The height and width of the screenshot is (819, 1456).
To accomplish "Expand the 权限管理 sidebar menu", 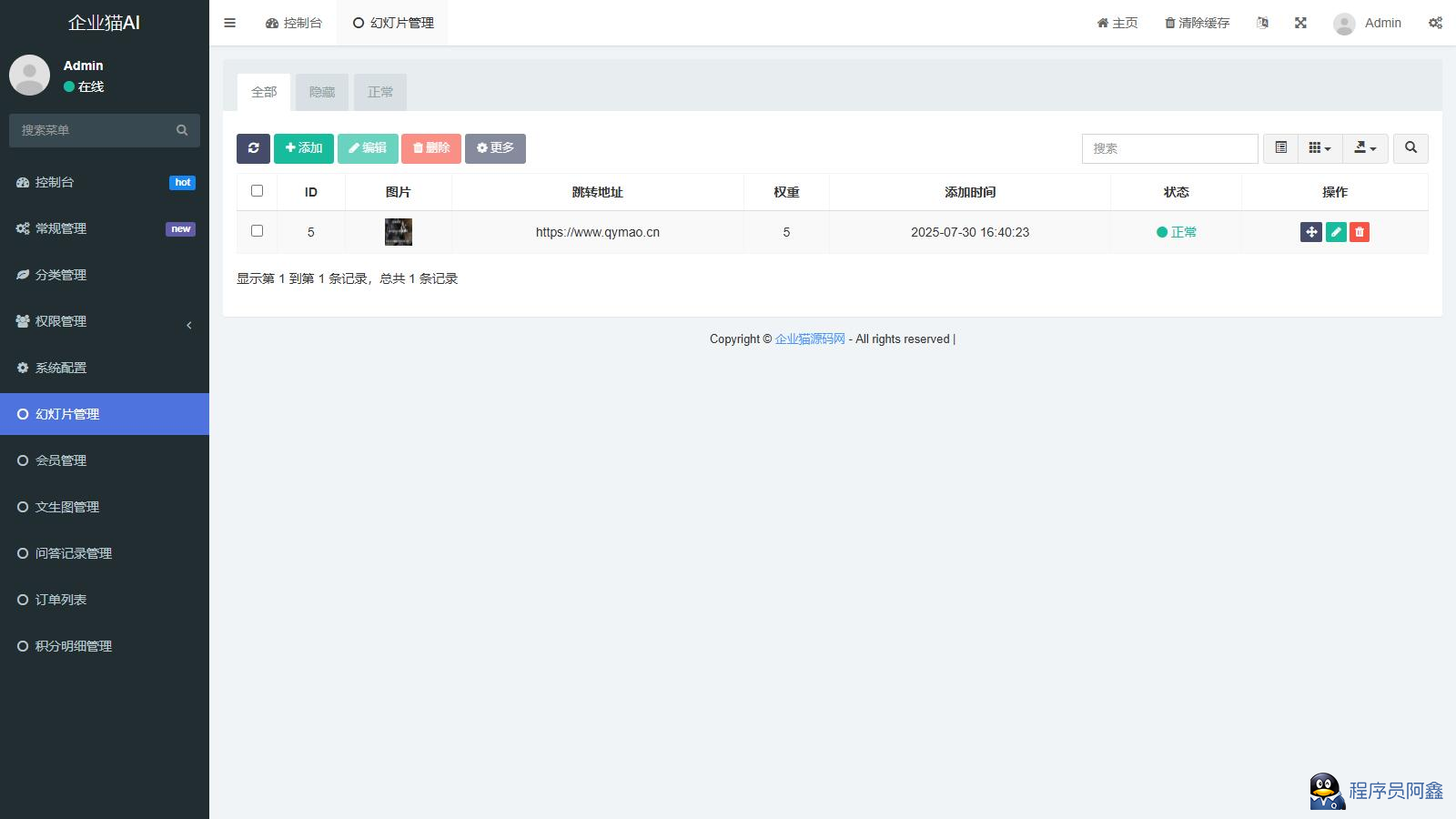I will [x=105, y=321].
